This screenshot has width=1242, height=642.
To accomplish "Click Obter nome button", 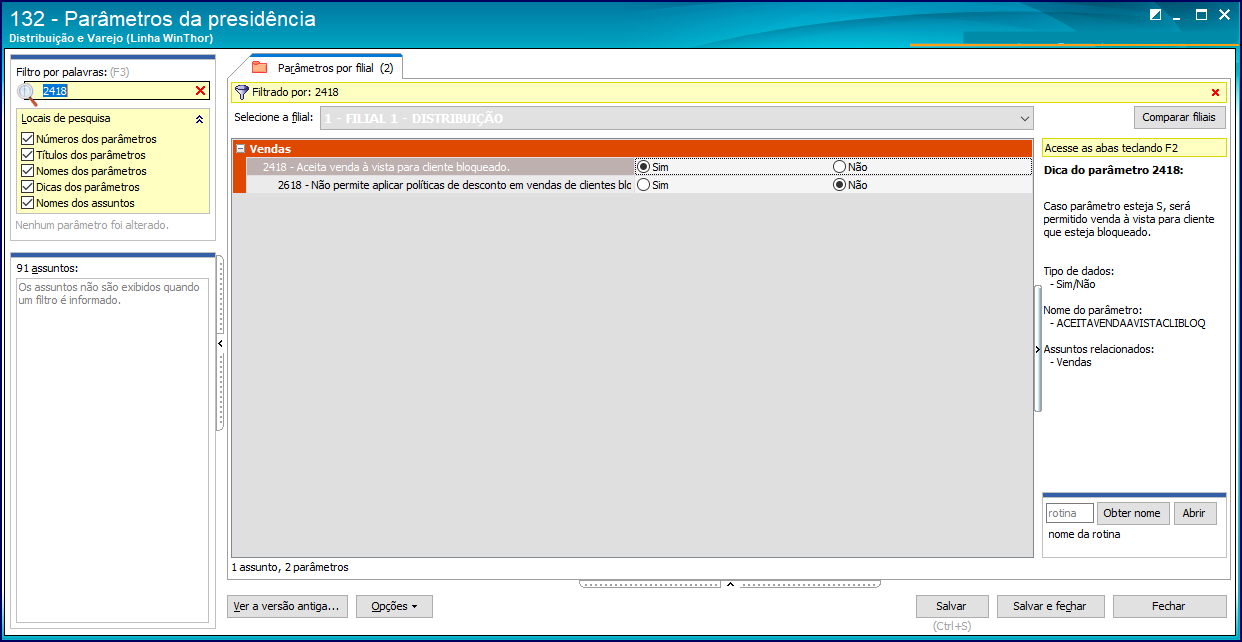I will (1132, 513).
